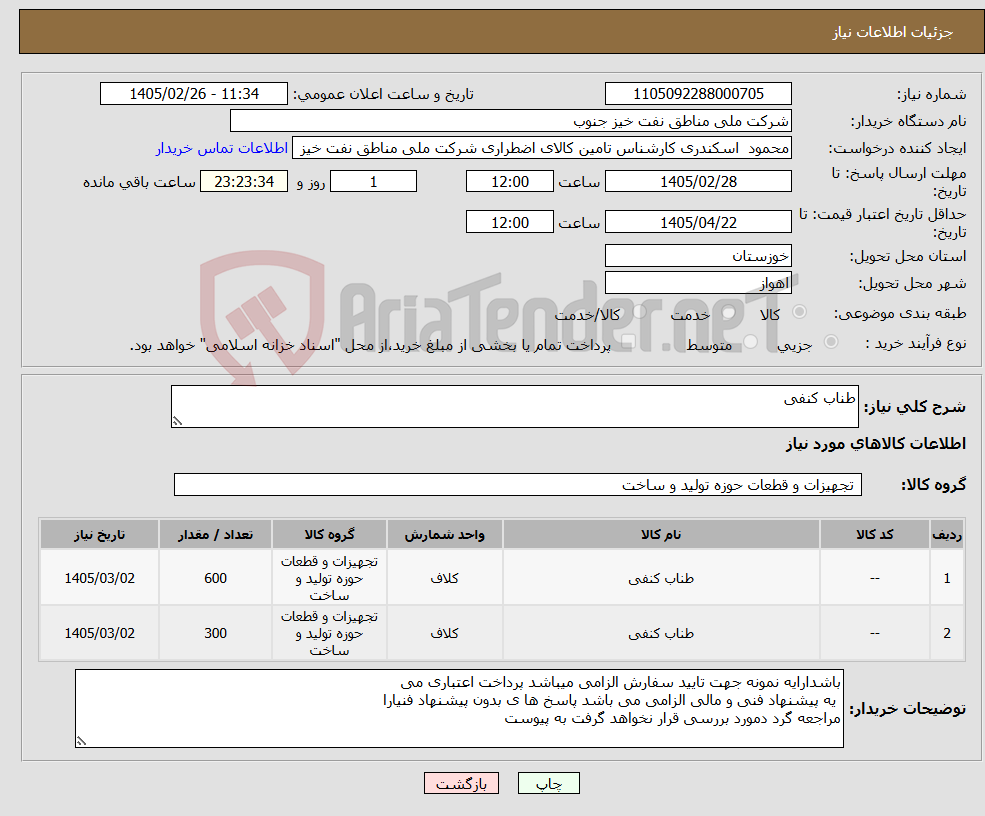Click the طناب کنفی name in row 1
The width and height of the screenshot is (985, 816).
(661, 578)
